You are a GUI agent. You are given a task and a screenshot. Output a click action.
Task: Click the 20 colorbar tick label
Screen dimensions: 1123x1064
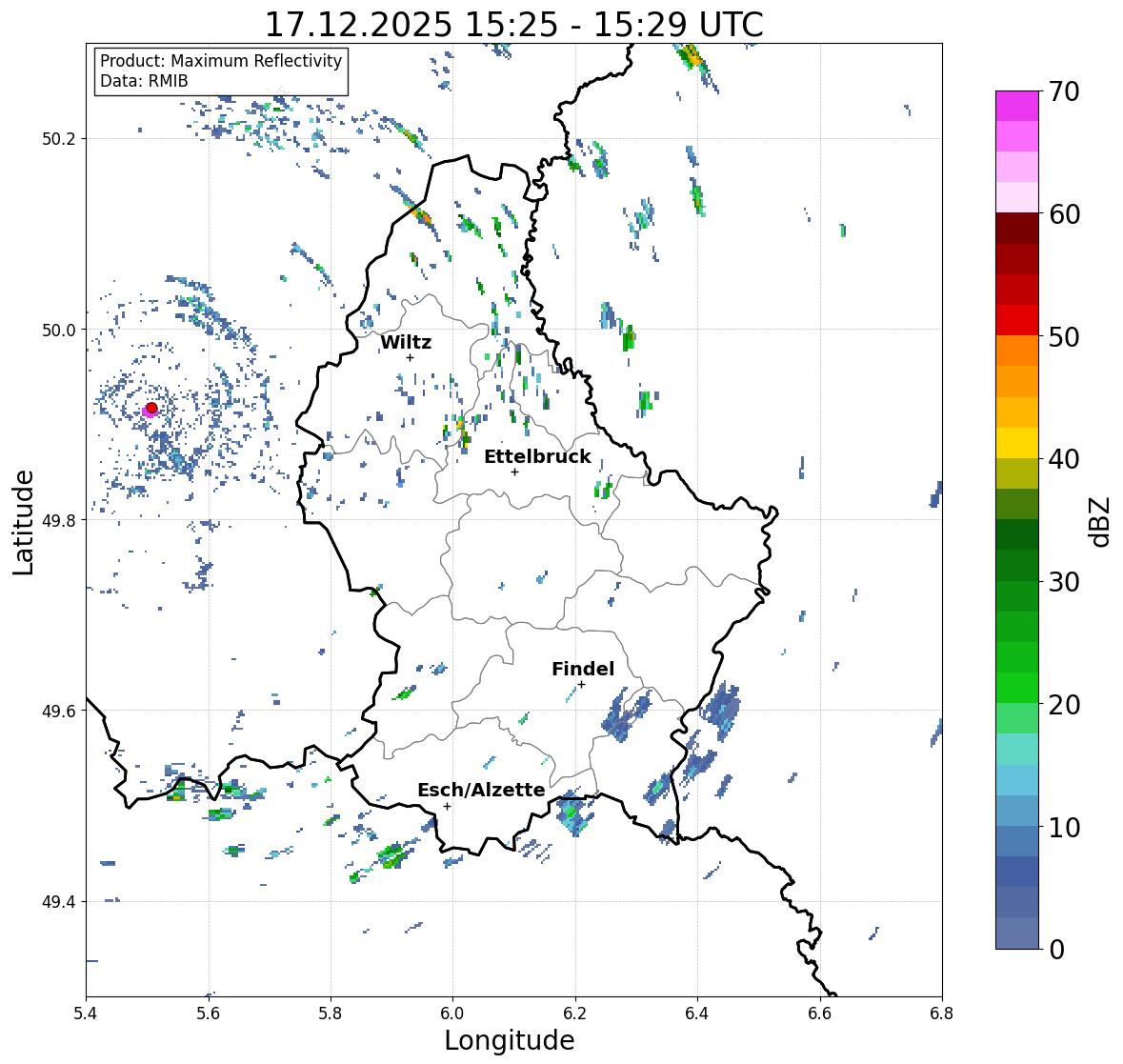1064,705
